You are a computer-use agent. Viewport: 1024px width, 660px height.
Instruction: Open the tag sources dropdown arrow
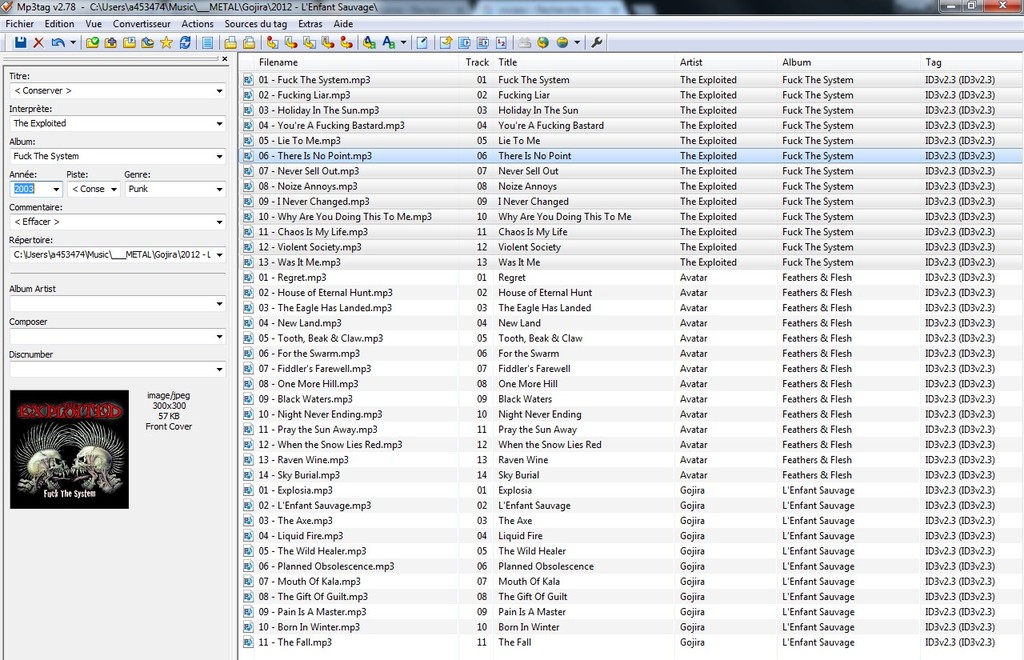577,42
